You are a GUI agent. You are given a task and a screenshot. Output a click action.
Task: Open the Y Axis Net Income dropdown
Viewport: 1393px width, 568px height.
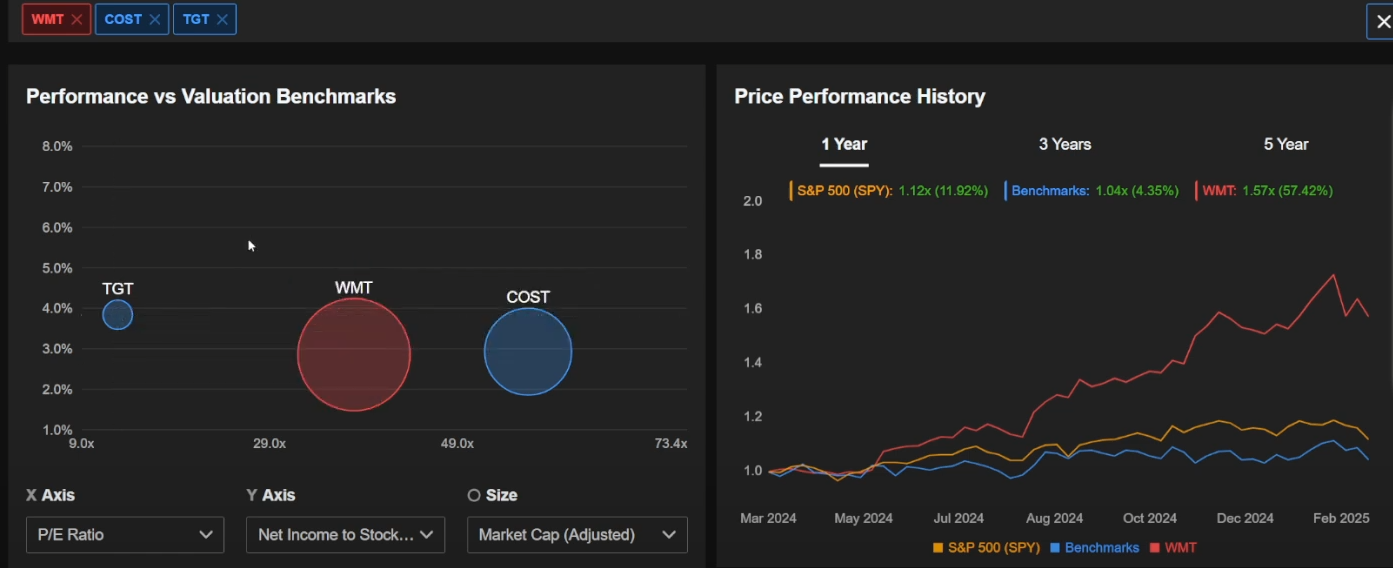click(x=346, y=535)
